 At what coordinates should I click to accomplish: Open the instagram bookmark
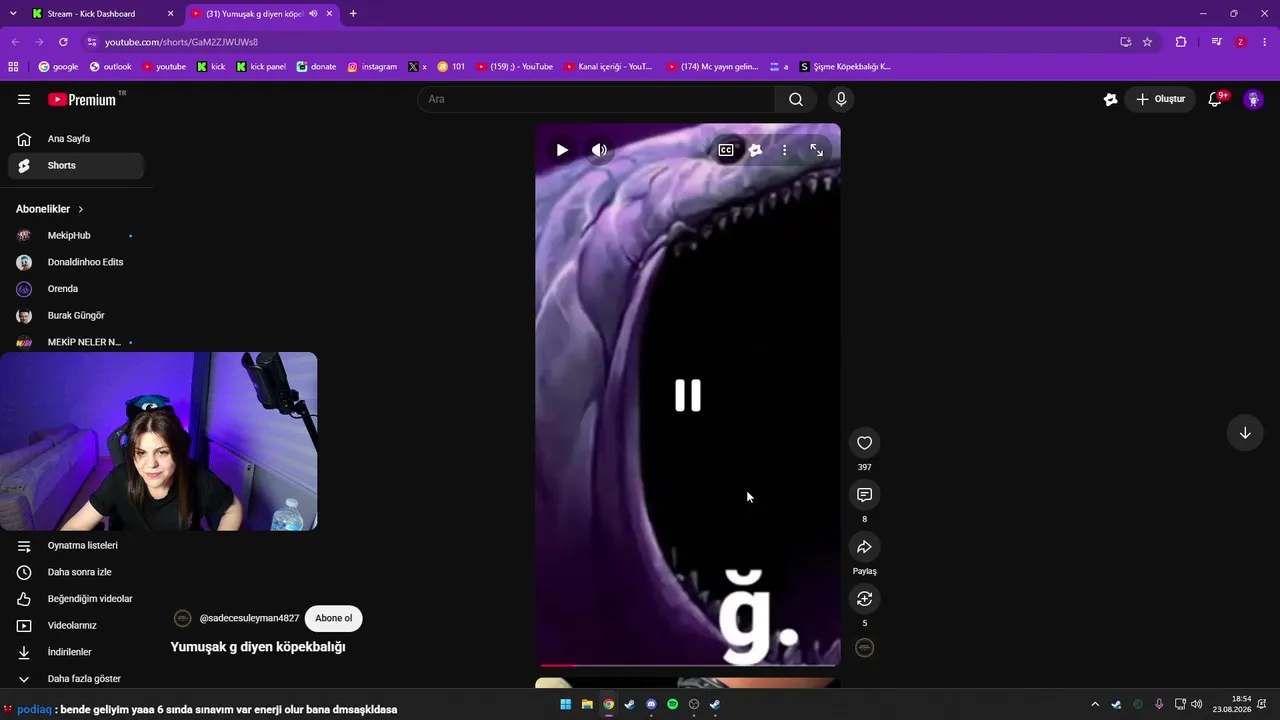click(x=372, y=67)
